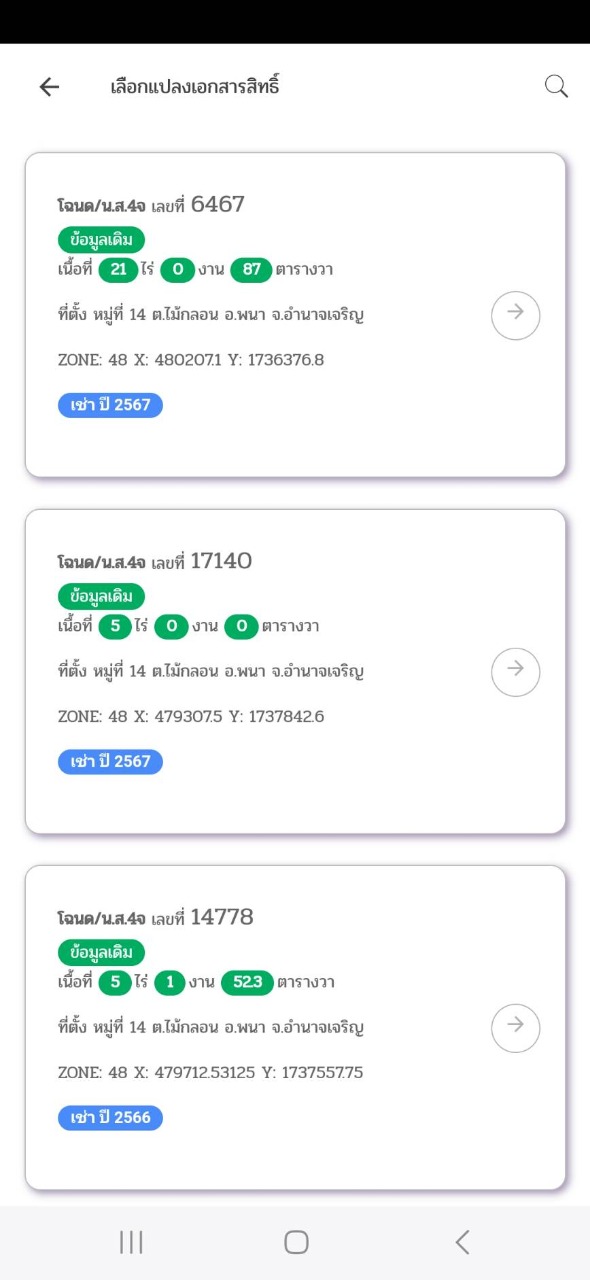Open deed 17140 with arrow button
590x1280 pixels.
pos(516,672)
